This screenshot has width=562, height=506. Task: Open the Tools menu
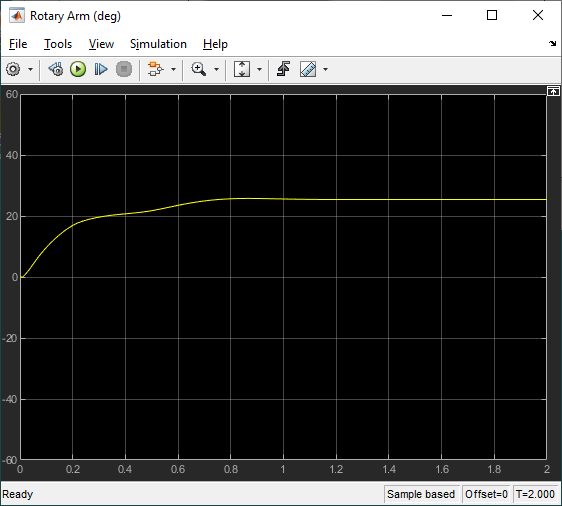click(x=58, y=44)
